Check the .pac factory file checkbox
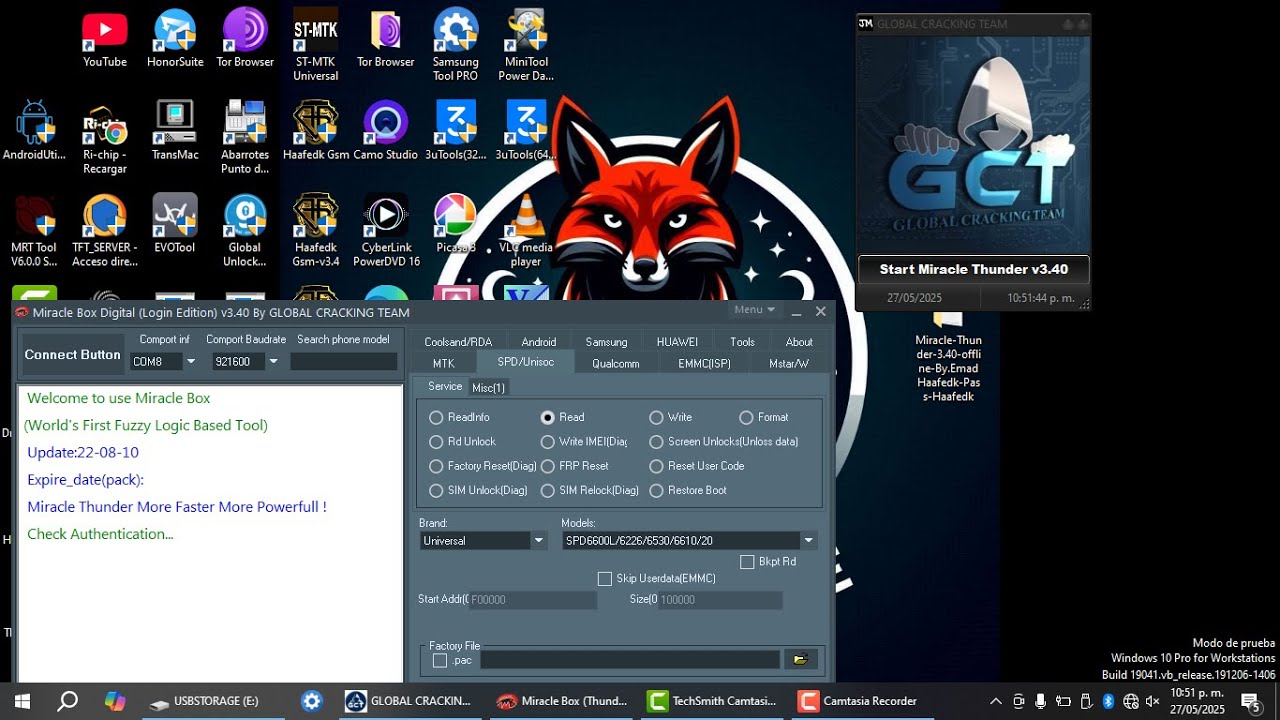The height and width of the screenshot is (720, 1280). 439,660
